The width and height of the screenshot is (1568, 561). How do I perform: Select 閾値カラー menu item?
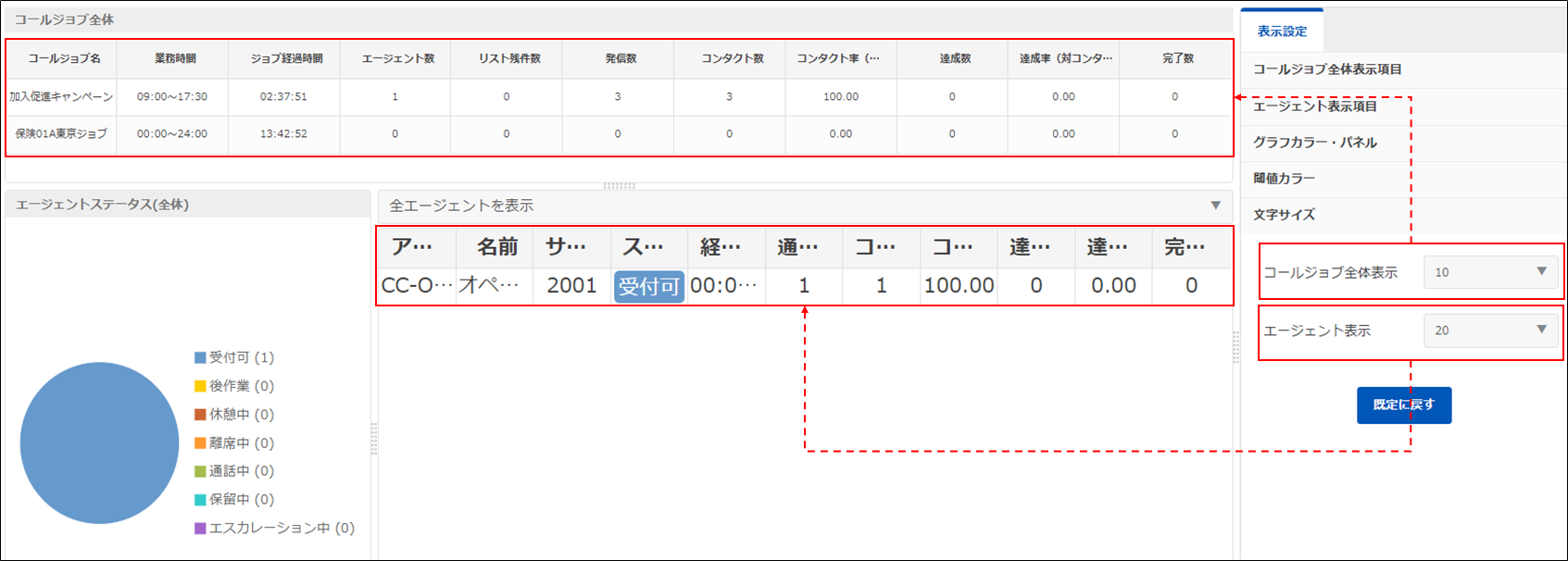tap(1284, 179)
